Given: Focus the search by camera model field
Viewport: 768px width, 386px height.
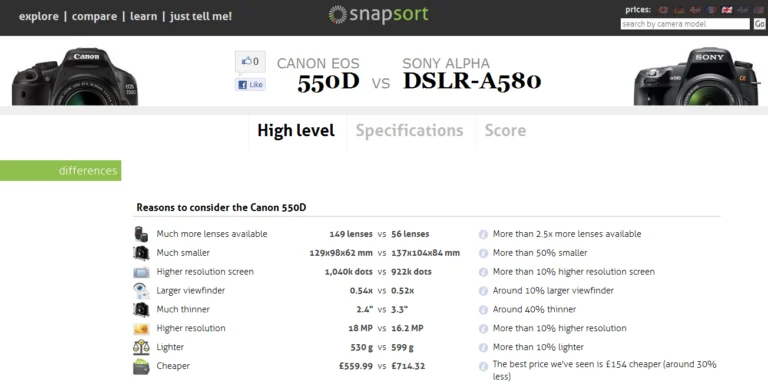Looking at the screenshot, I should [x=685, y=24].
